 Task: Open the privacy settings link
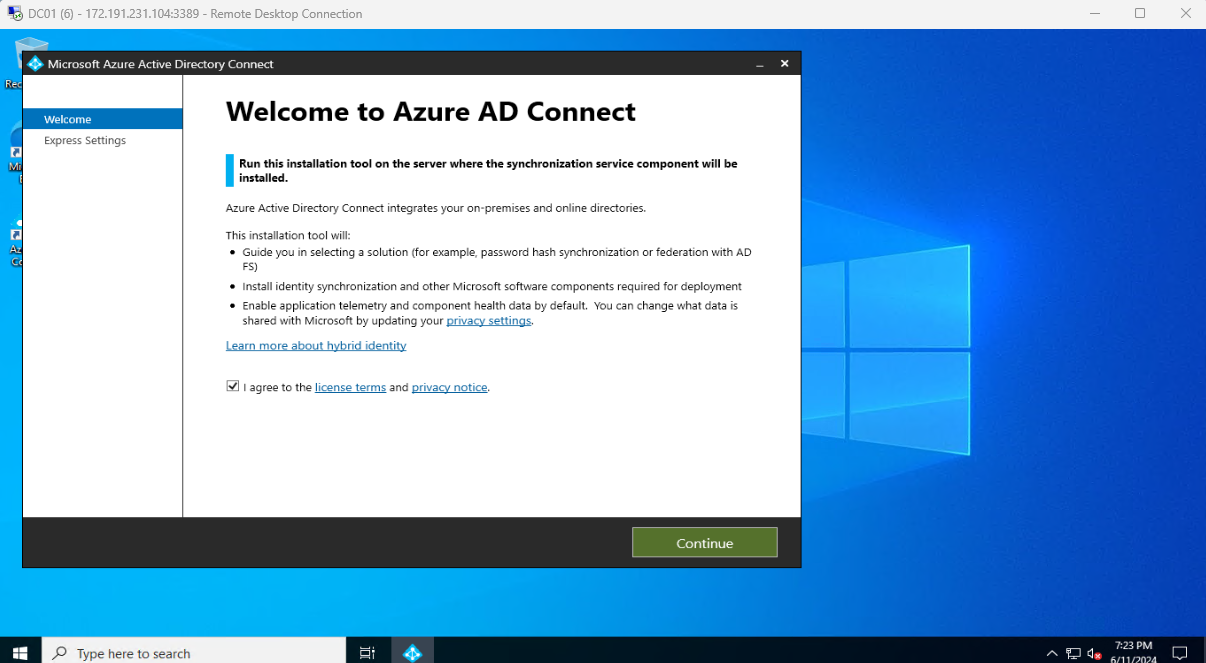tap(488, 321)
